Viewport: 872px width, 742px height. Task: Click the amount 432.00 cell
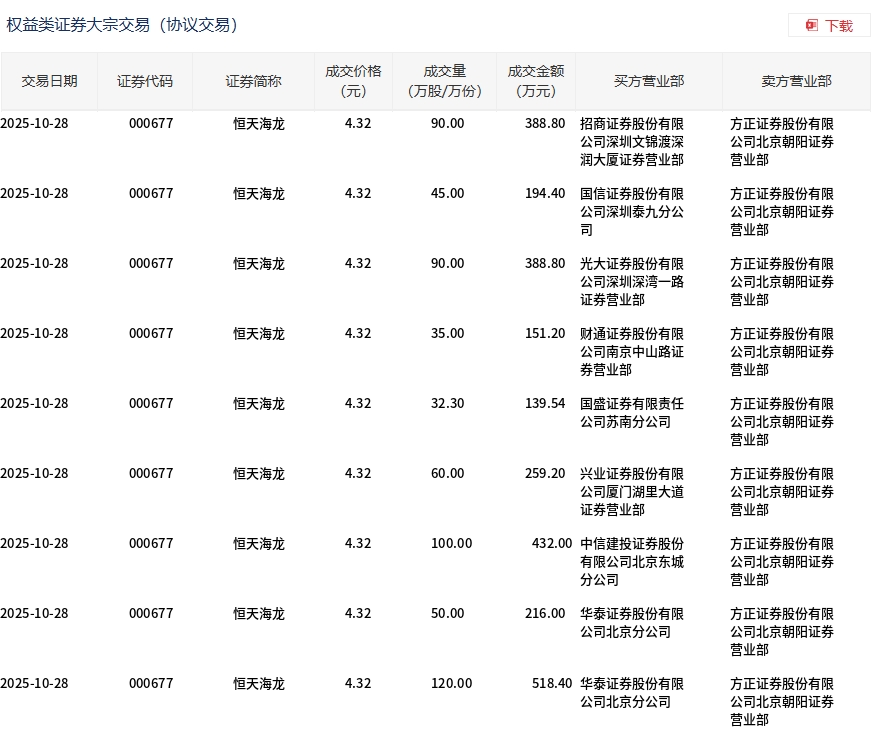(552, 543)
